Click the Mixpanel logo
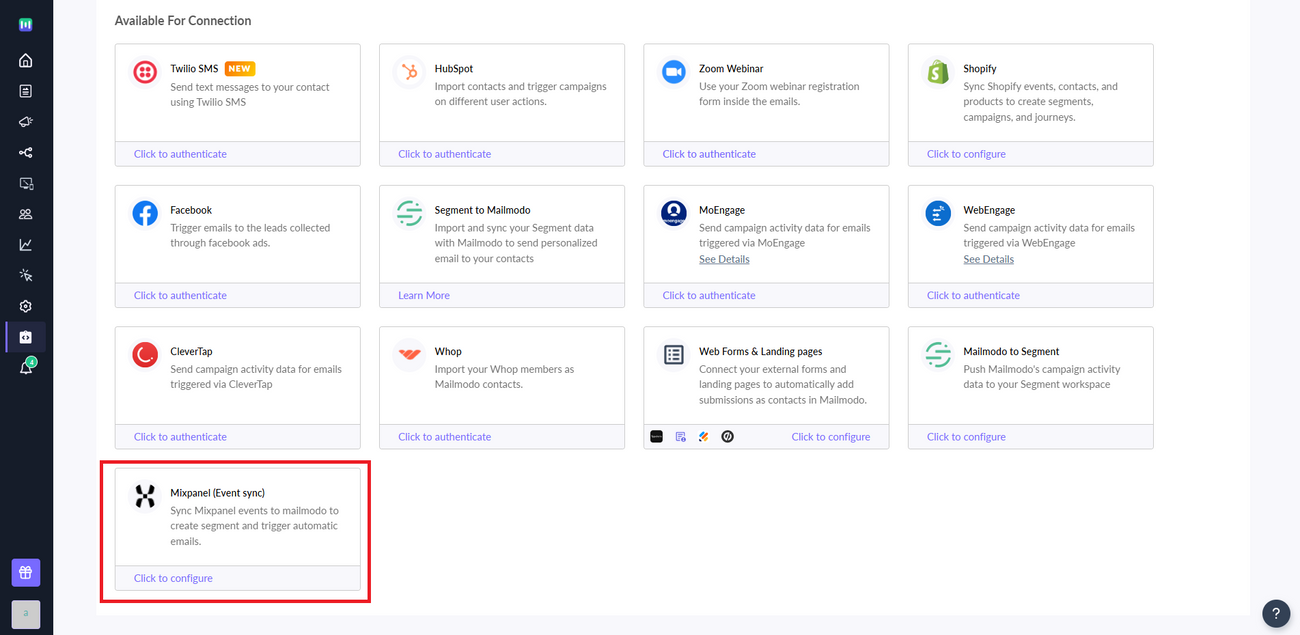 145,496
